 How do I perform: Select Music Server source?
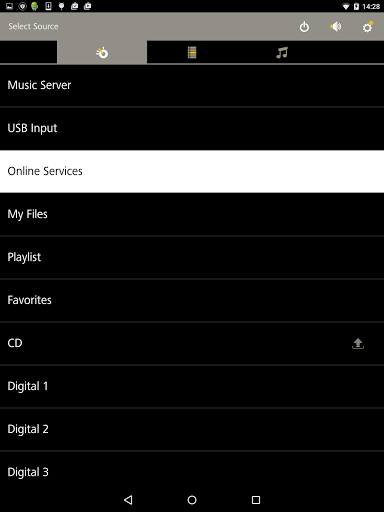pyautogui.click(x=192, y=85)
